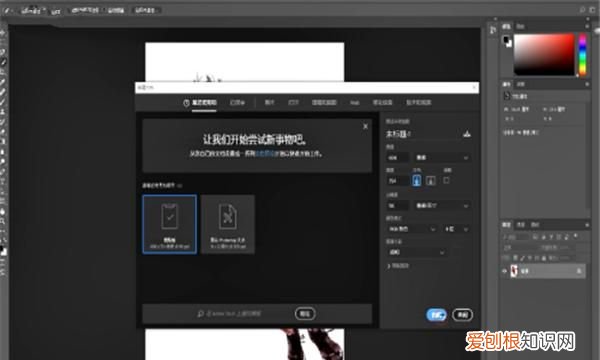
Task: Switch to the Adjustments panel tab
Action: click(x=521, y=84)
